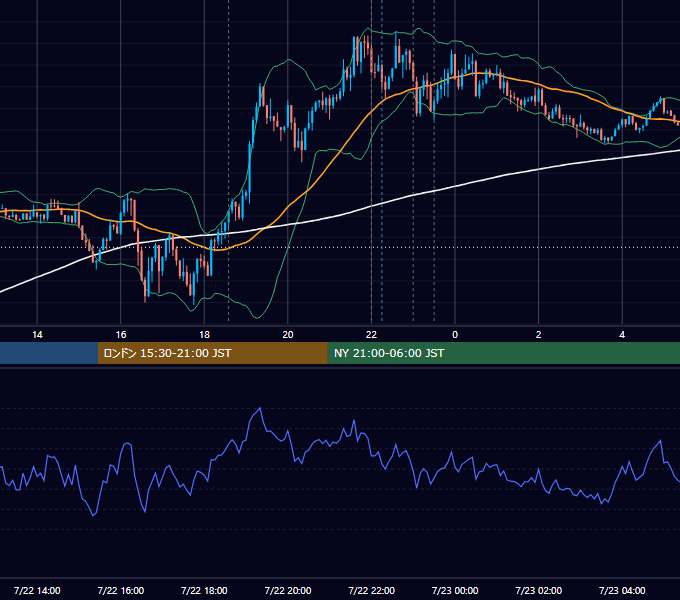Click the 7/22 20:00 label on oscillator axis
Image resolution: width=680 pixels, height=600 pixels.
coord(288,590)
